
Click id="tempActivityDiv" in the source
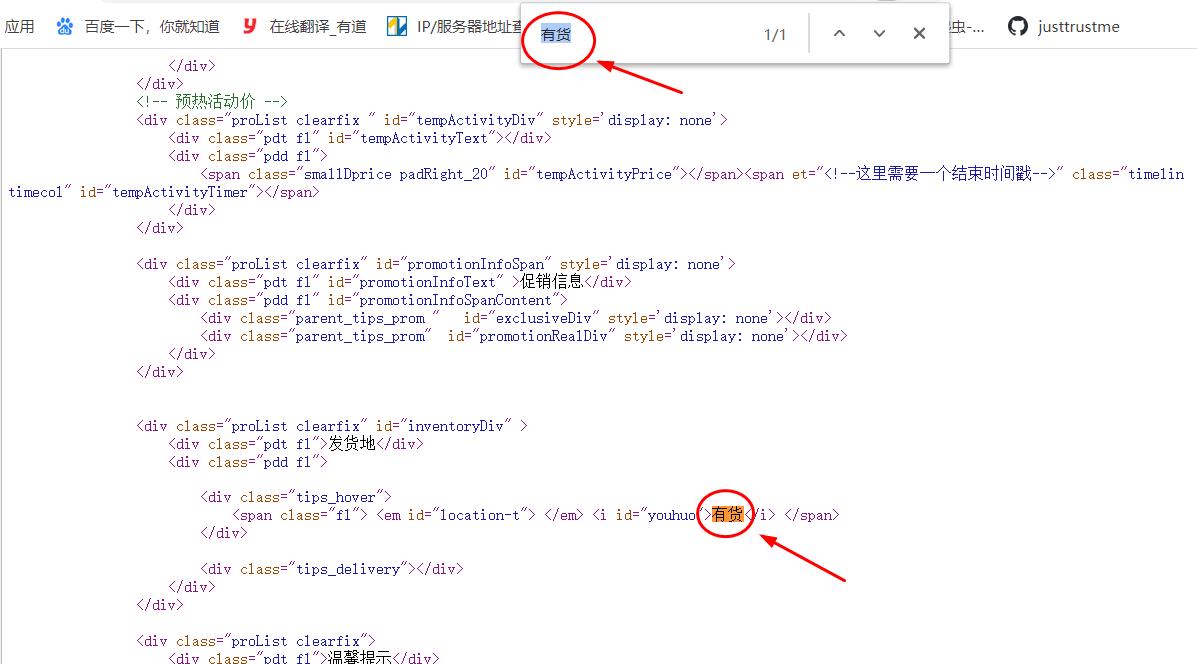(463, 120)
